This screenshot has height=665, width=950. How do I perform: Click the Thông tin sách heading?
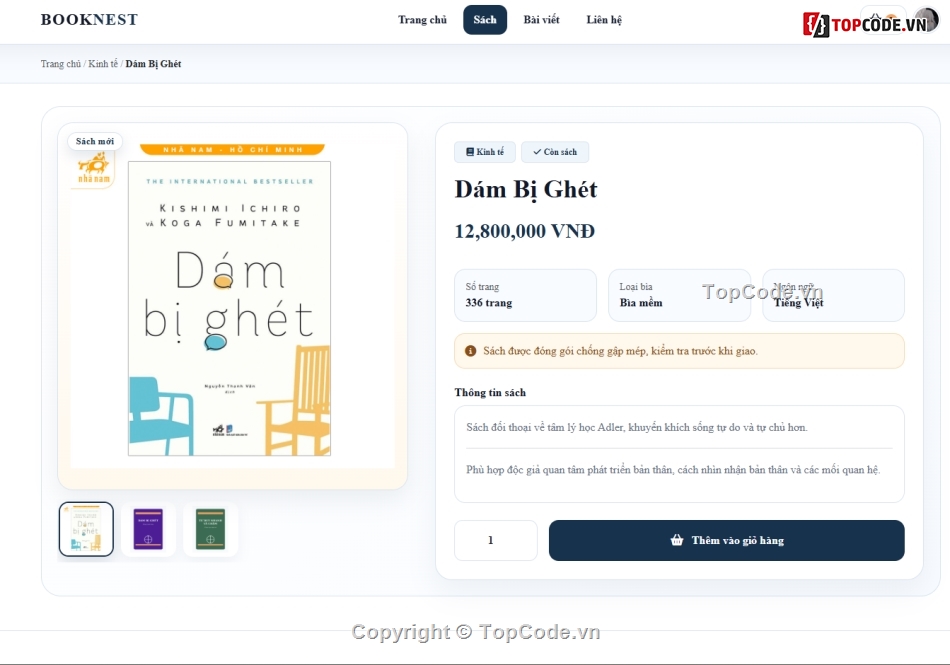(x=490, y=392)
